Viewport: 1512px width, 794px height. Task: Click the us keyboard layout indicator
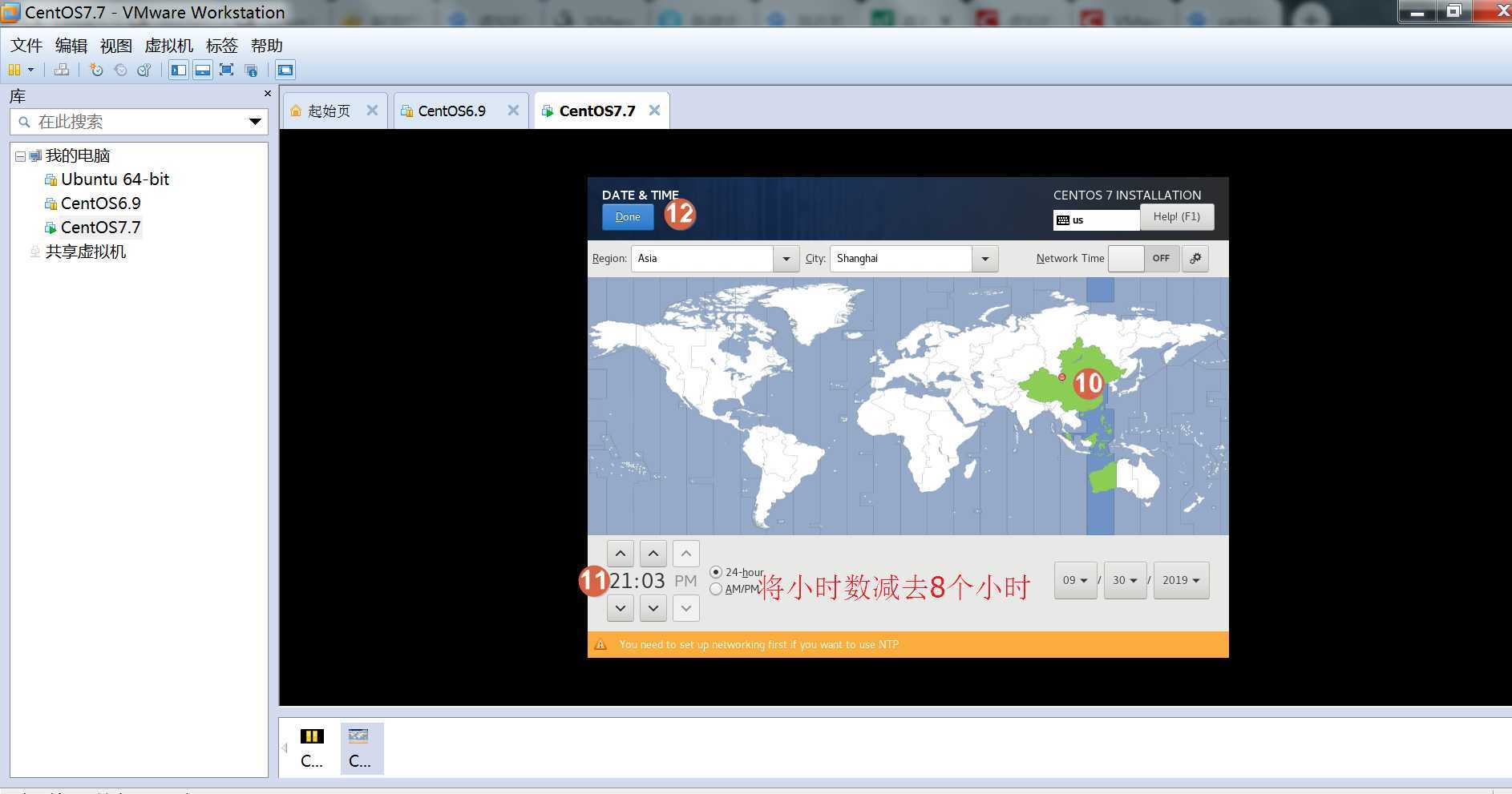coord(1097,220)
